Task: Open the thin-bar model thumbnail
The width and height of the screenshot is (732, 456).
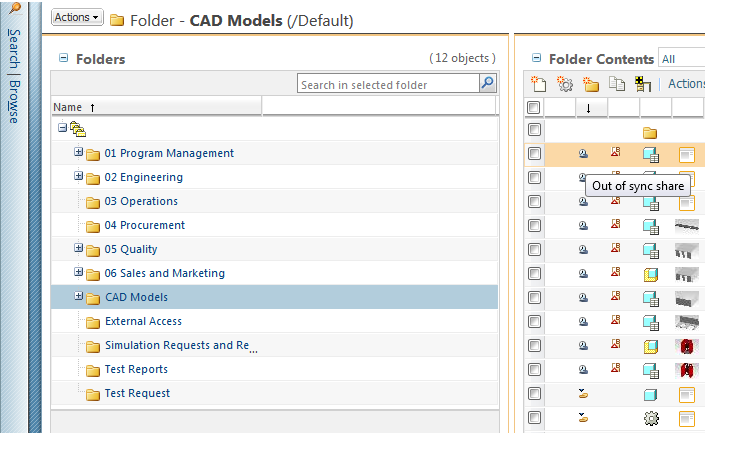Action: pos(687,226)
